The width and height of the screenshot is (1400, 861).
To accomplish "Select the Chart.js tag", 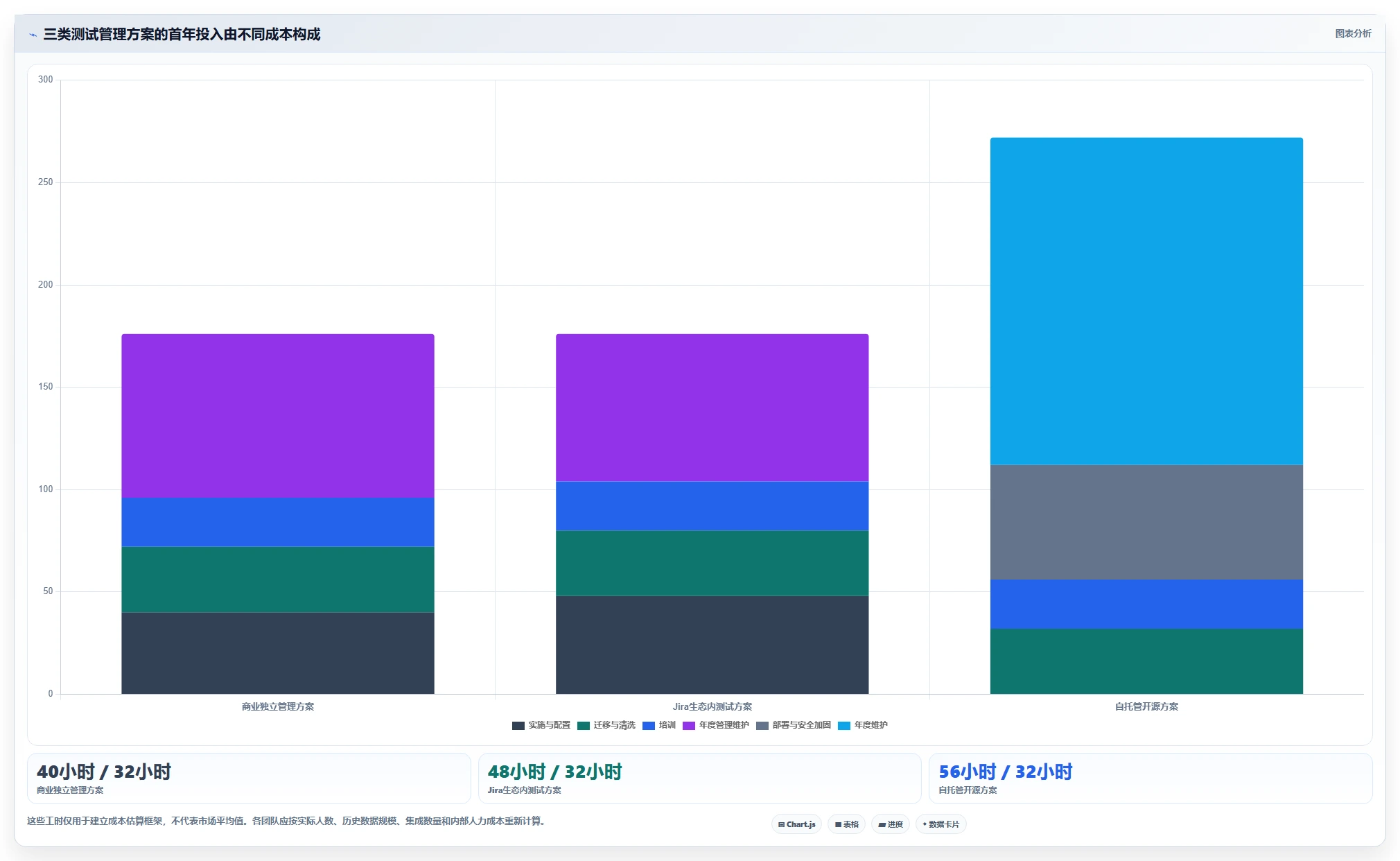I will (x=796, y=824).
